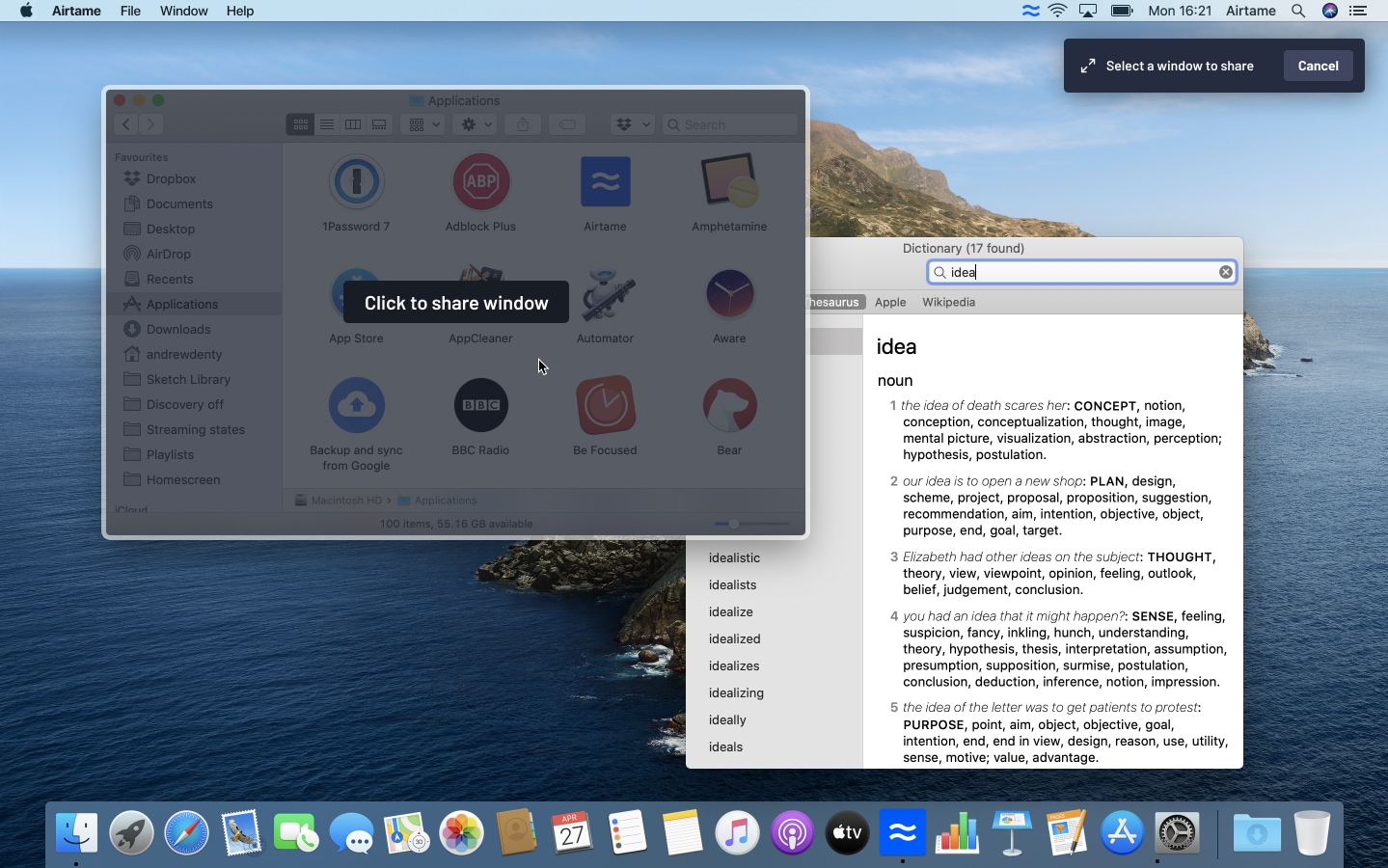Switch Finder to column view

tap(353, 124)
